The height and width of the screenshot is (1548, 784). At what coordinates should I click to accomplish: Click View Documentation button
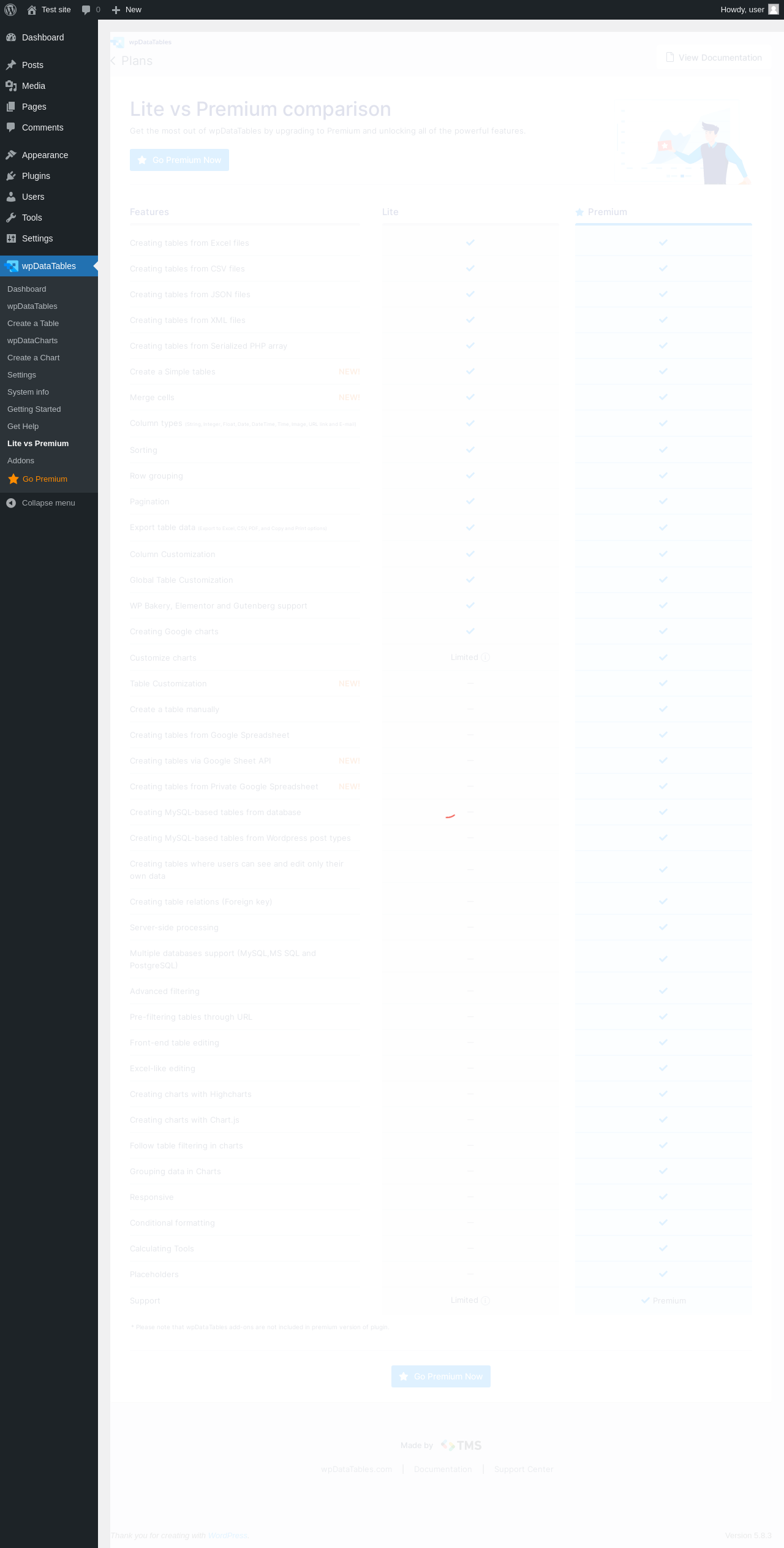tap(714, 58)
